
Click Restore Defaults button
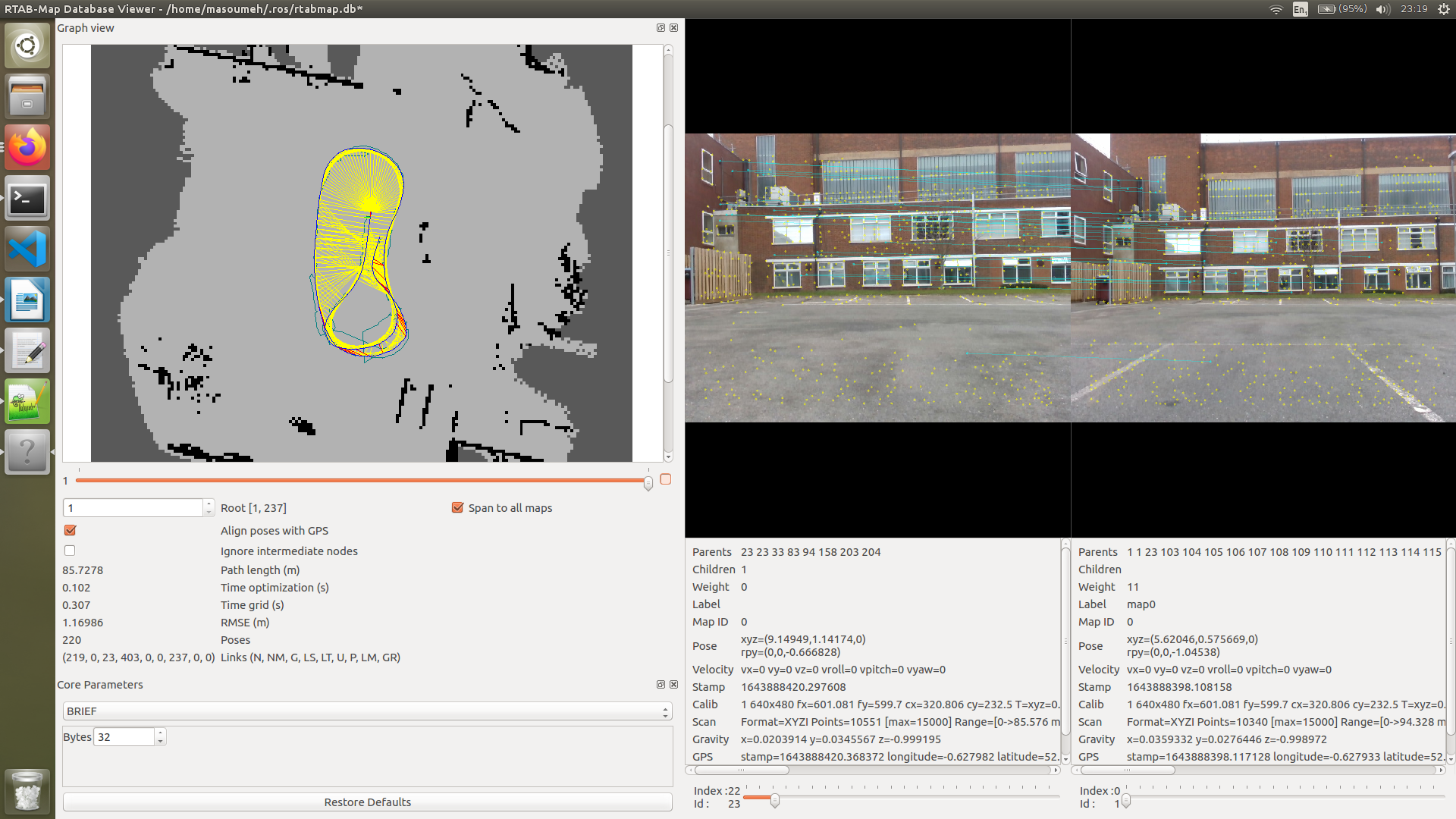pyautogui.click(x=367, y=802)
